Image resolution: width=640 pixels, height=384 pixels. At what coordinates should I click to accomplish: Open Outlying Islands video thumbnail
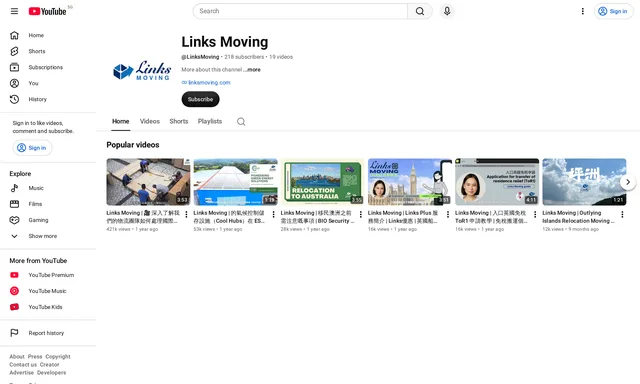point(584,182)
